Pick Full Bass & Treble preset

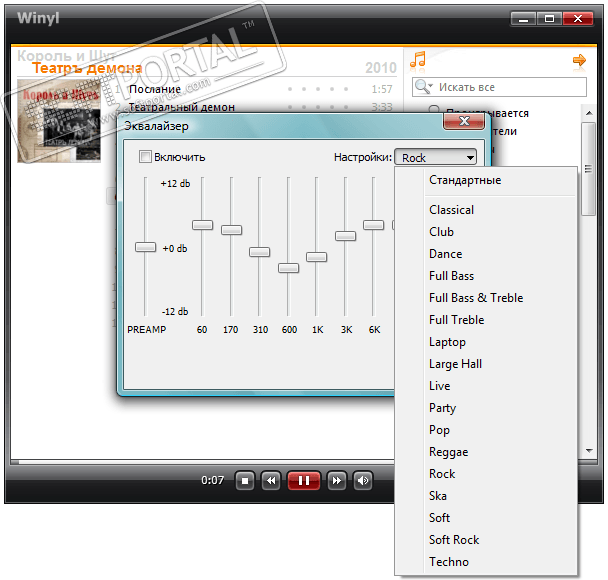click(486, 298)
